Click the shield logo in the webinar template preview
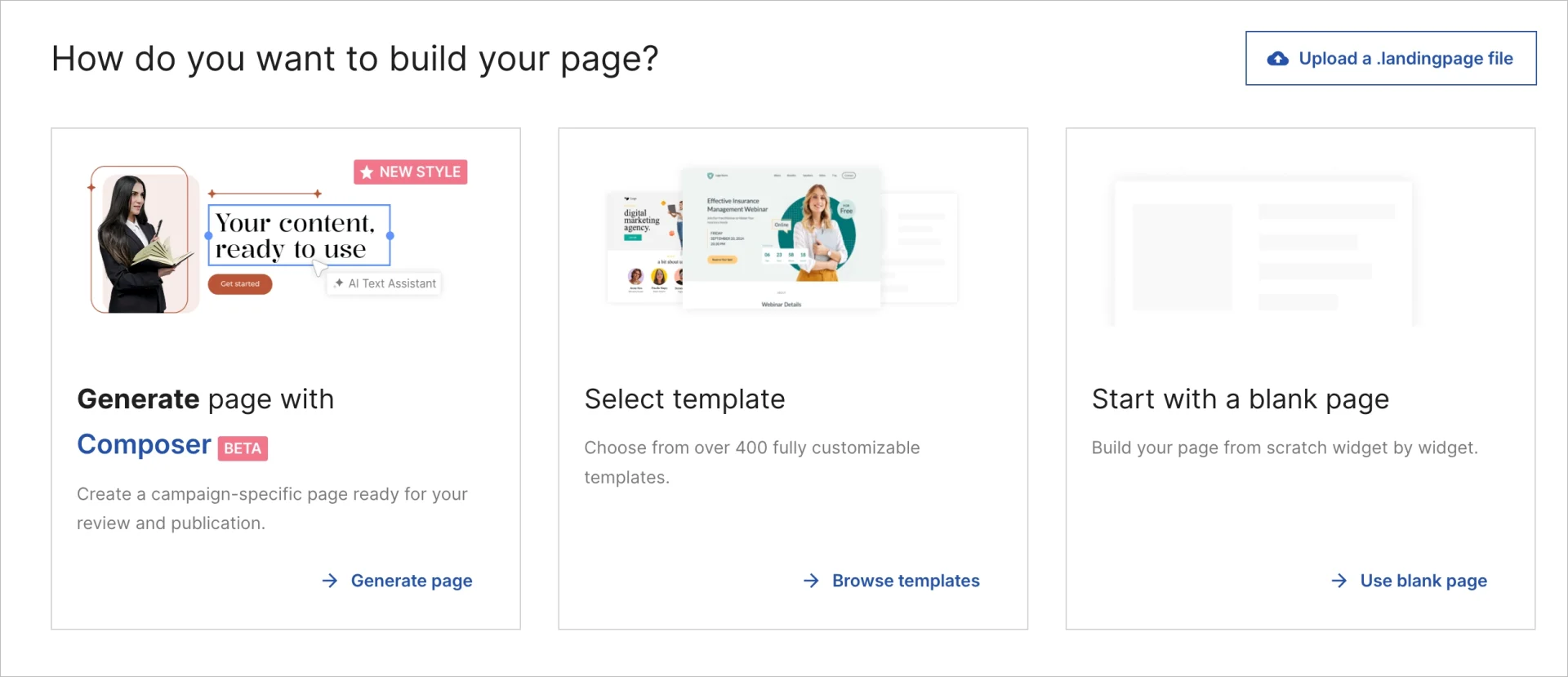The image size is (1568, 677). click(x=710, y=176)
